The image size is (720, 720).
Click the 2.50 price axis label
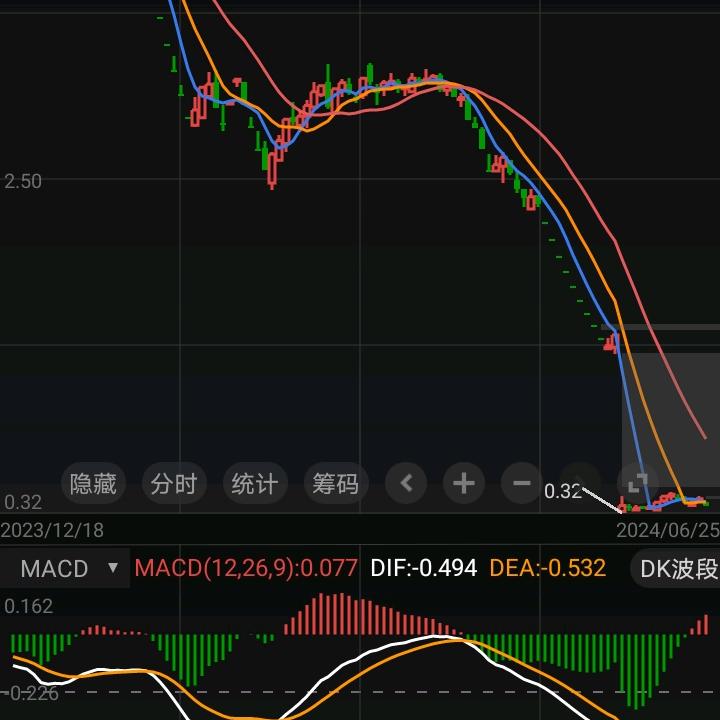click(24, 181)
